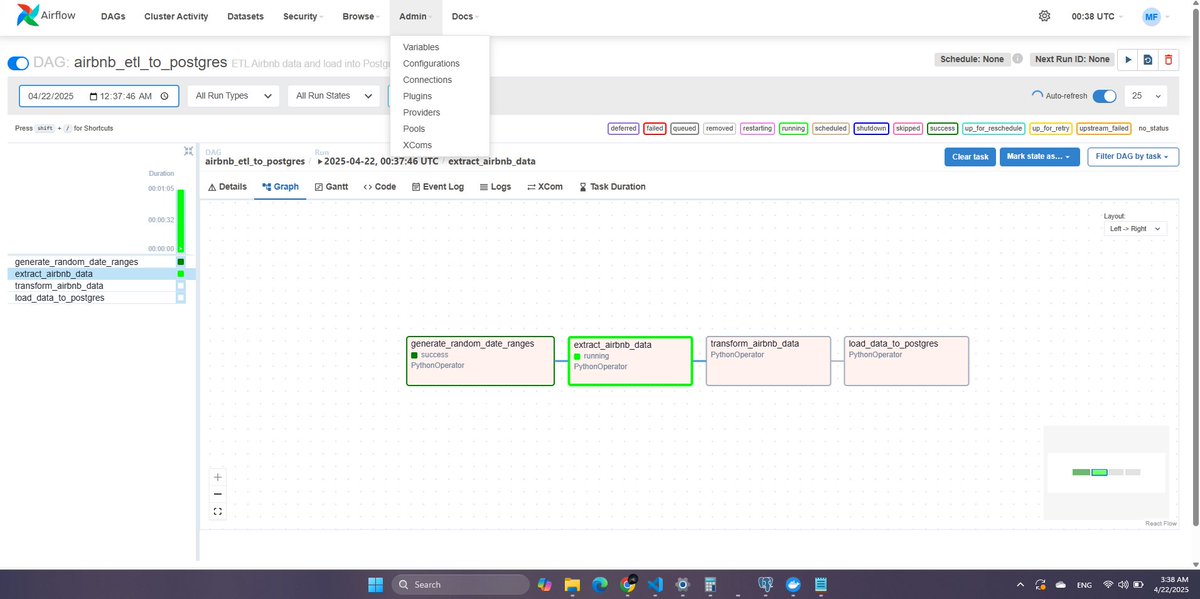The image size is (1200, 599).
Task: Open the Copilot taskbar icon
Action: coord(544,584)
